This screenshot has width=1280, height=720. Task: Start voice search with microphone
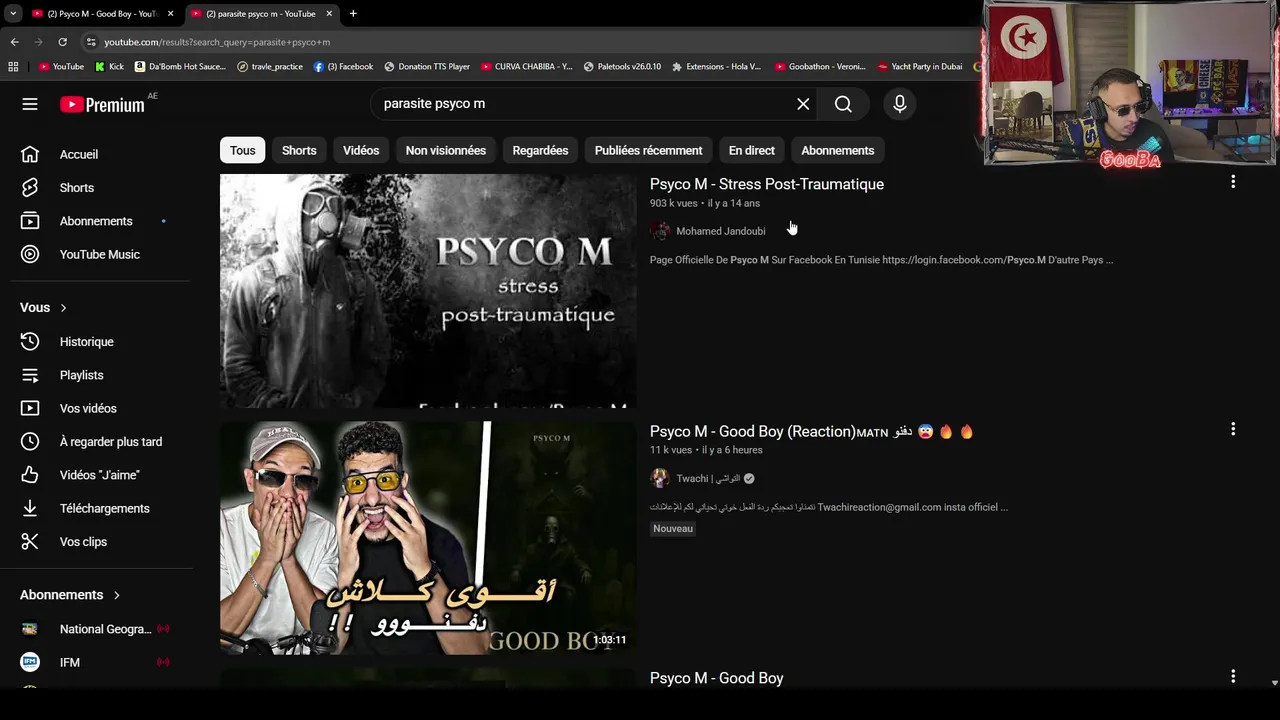coord(899,104)
